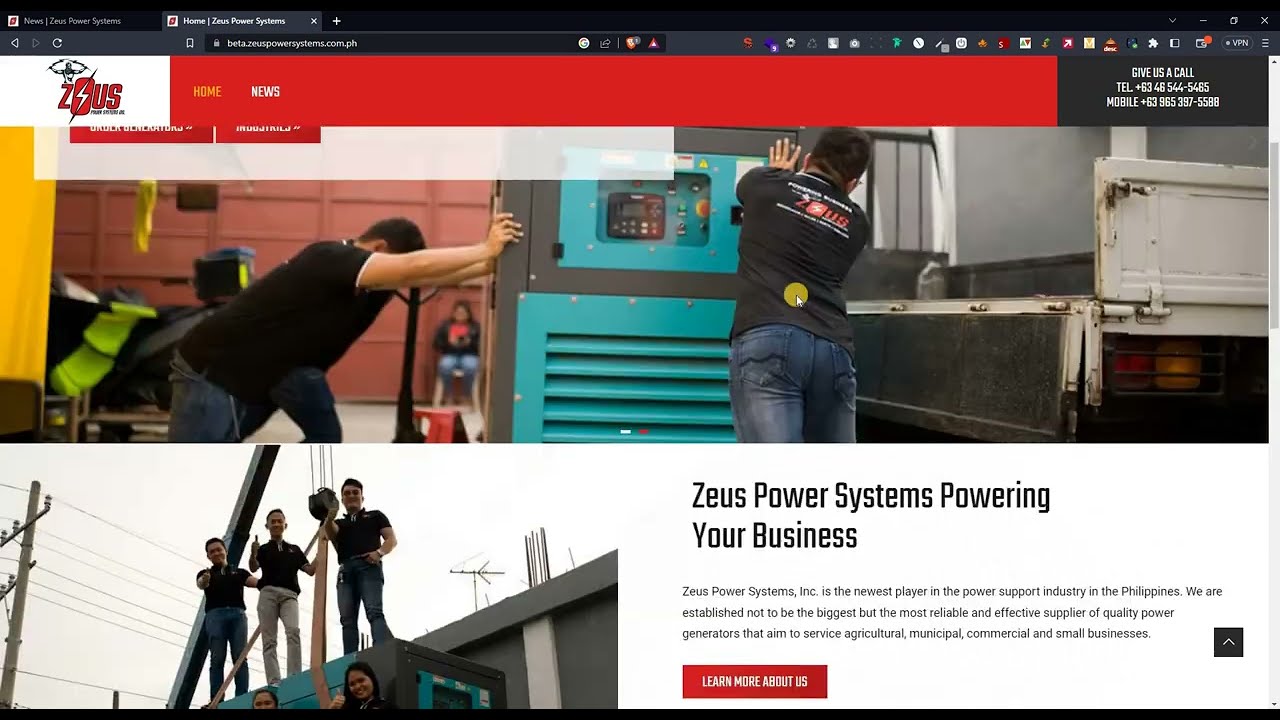Screen dimensions: 1280x720
Task: Click the page vertical scrollbar thumb
Action: coord(1274,235)
